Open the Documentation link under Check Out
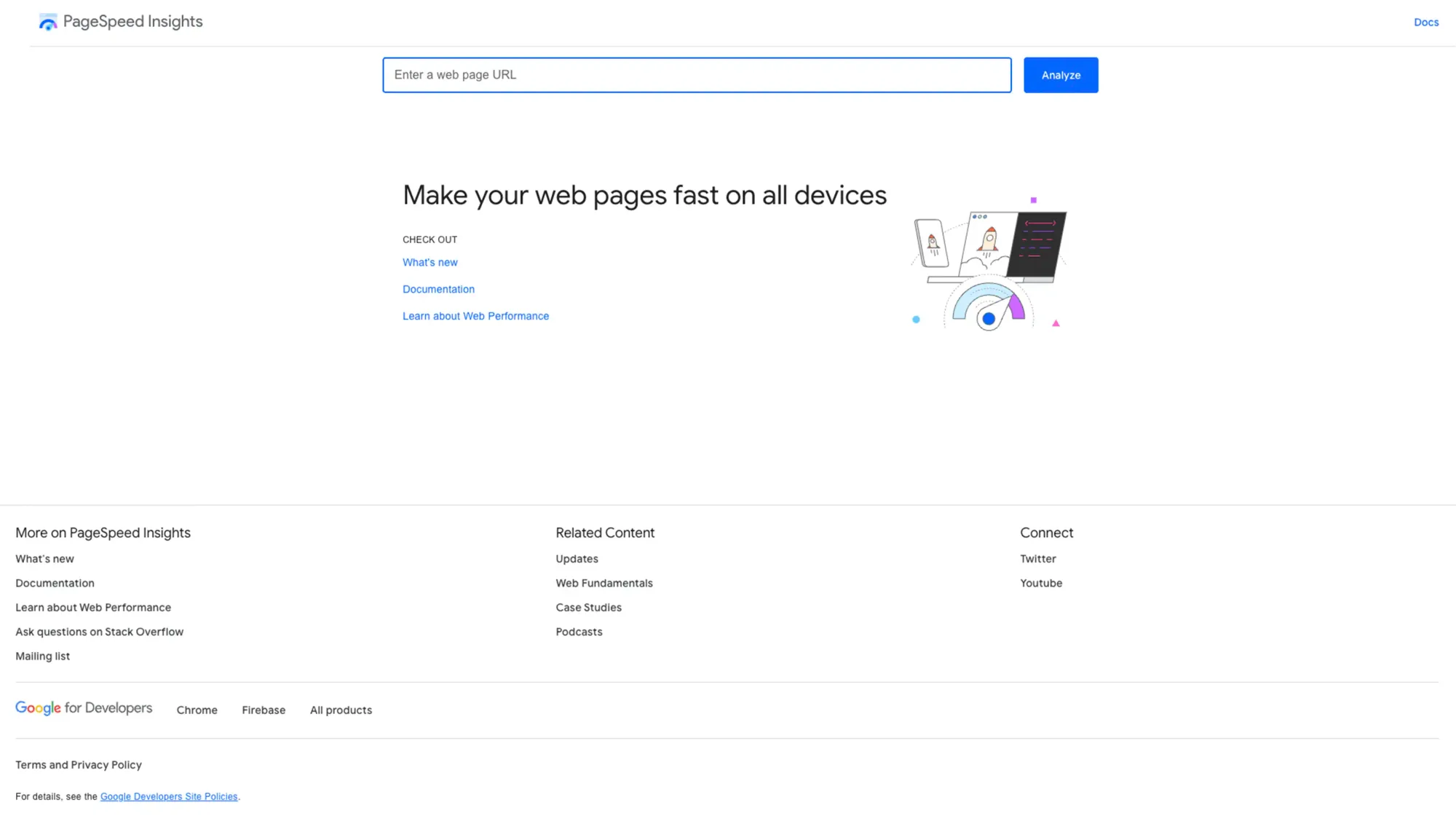 (438, 290)
